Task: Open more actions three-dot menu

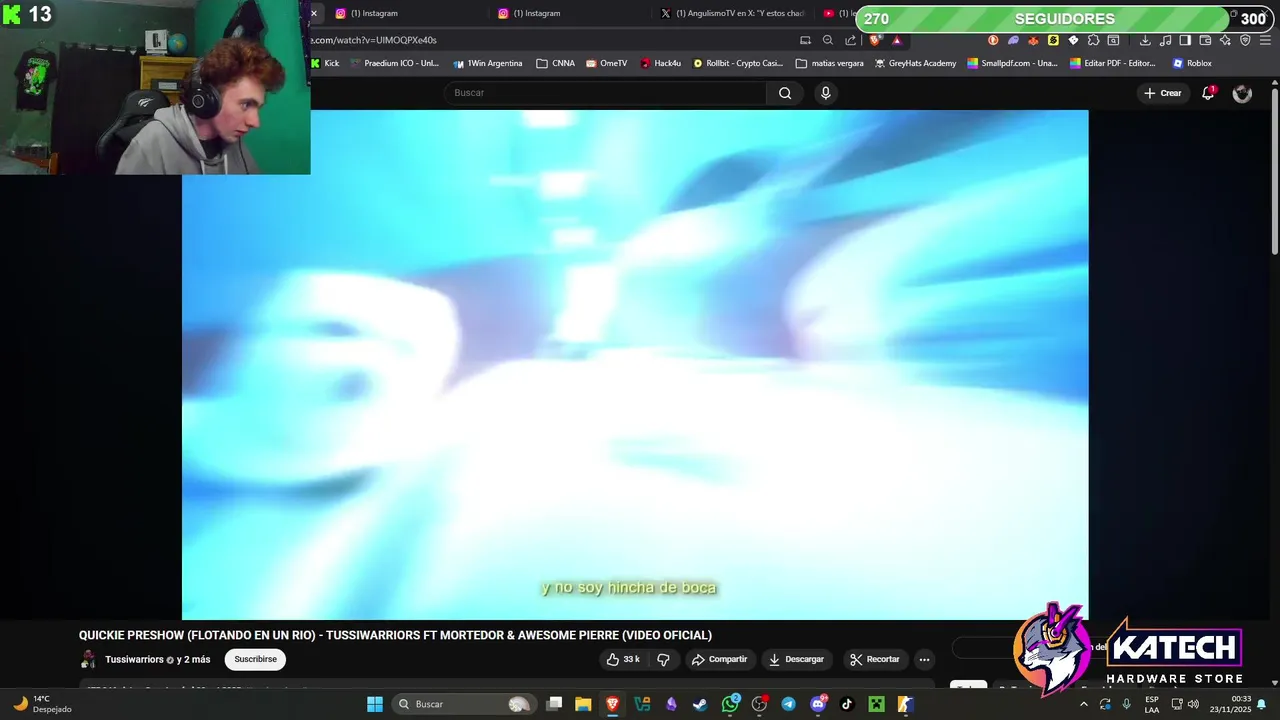Action: click(x=924, y=659)
